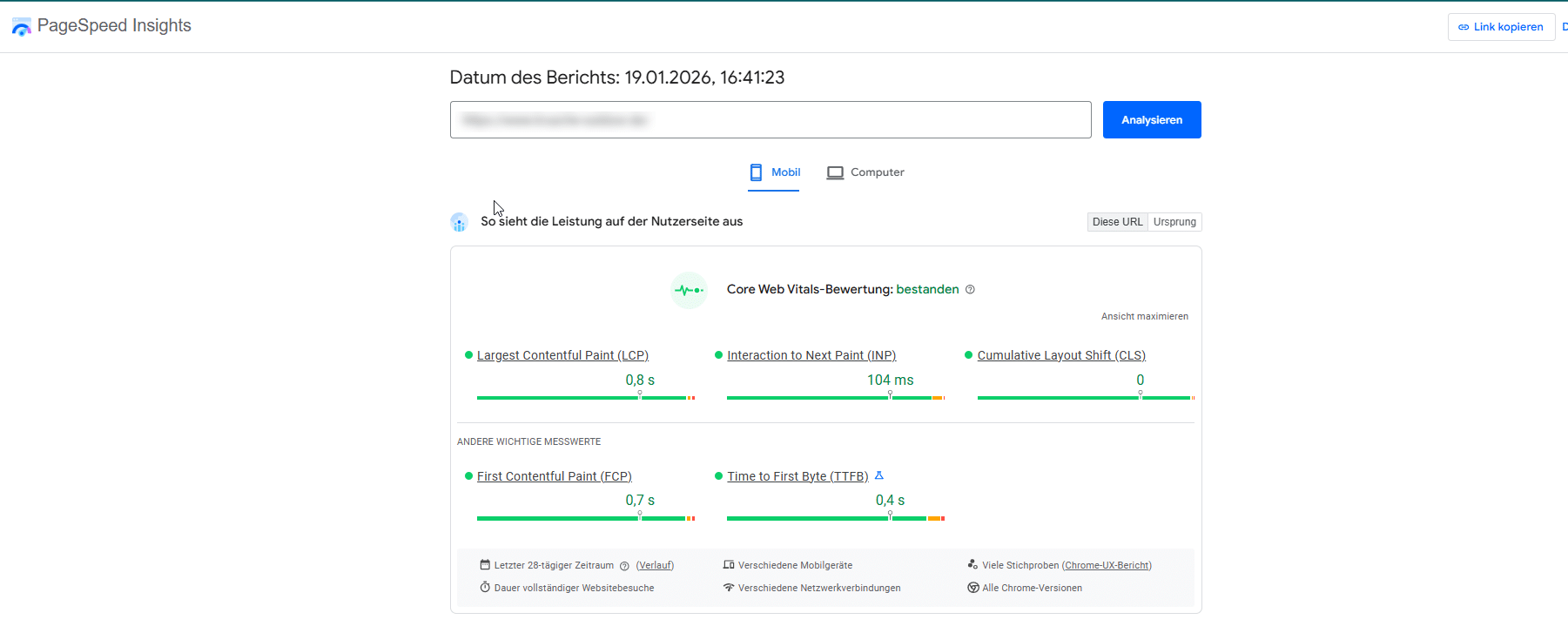This screenshot has width=1568, height=633.
Task: Click the CLS distribution bar
Action: pyautogui.click(x=1086, y=398)
